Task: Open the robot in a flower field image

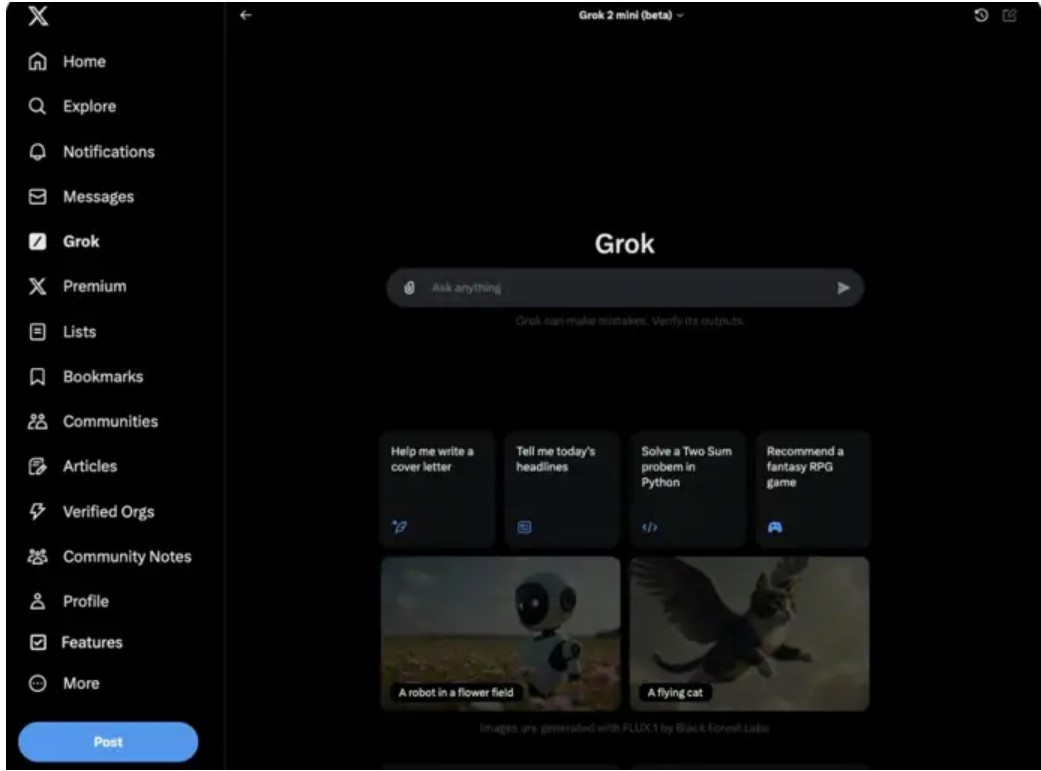Action: click(501, 634)
